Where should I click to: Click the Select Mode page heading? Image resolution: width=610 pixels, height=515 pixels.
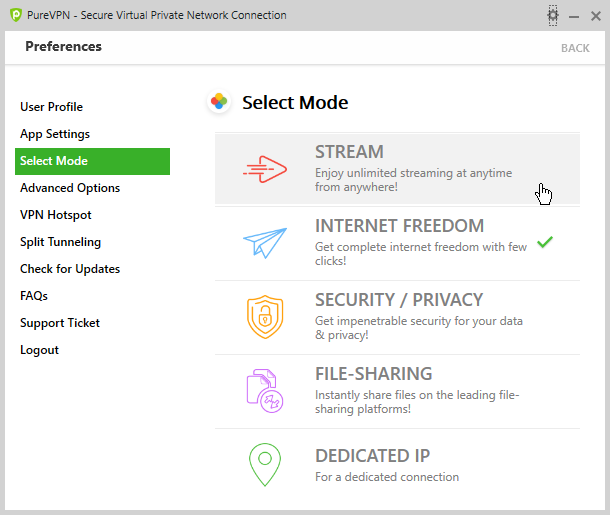(295, 103)
